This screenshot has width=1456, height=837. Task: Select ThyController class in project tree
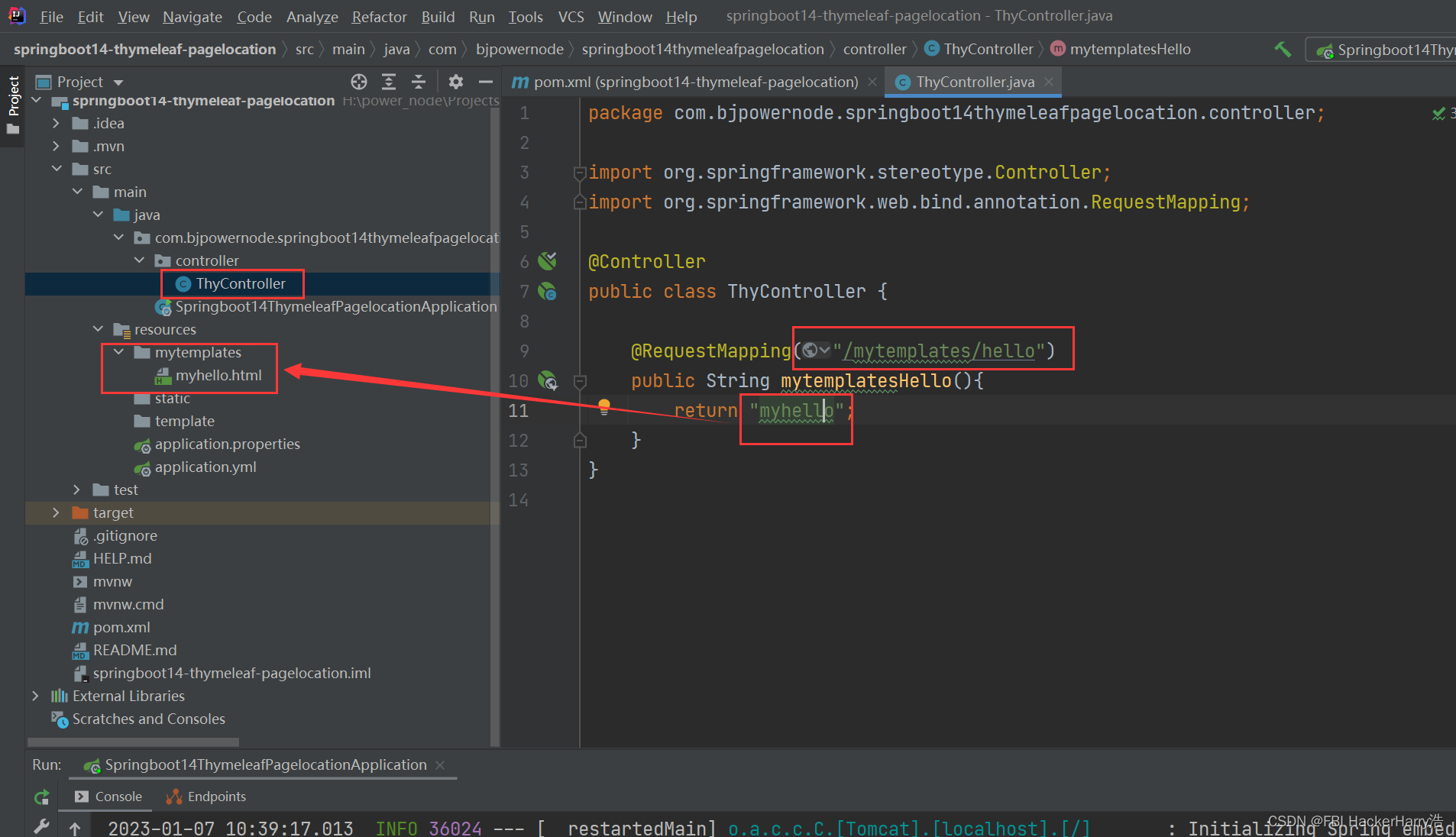coord(241,283)
